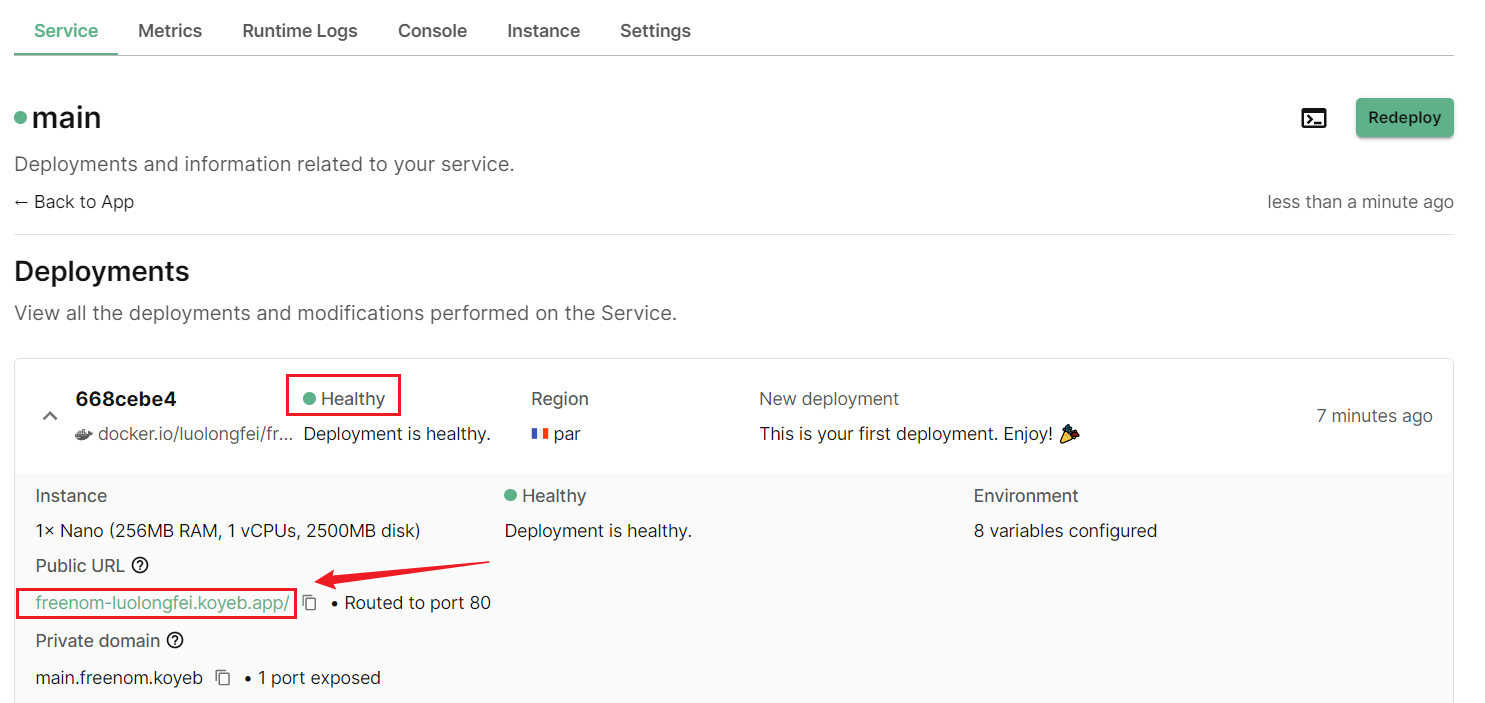Click the France flag region icon
This screenshot has width=1485, height=703.
point(540,434)
